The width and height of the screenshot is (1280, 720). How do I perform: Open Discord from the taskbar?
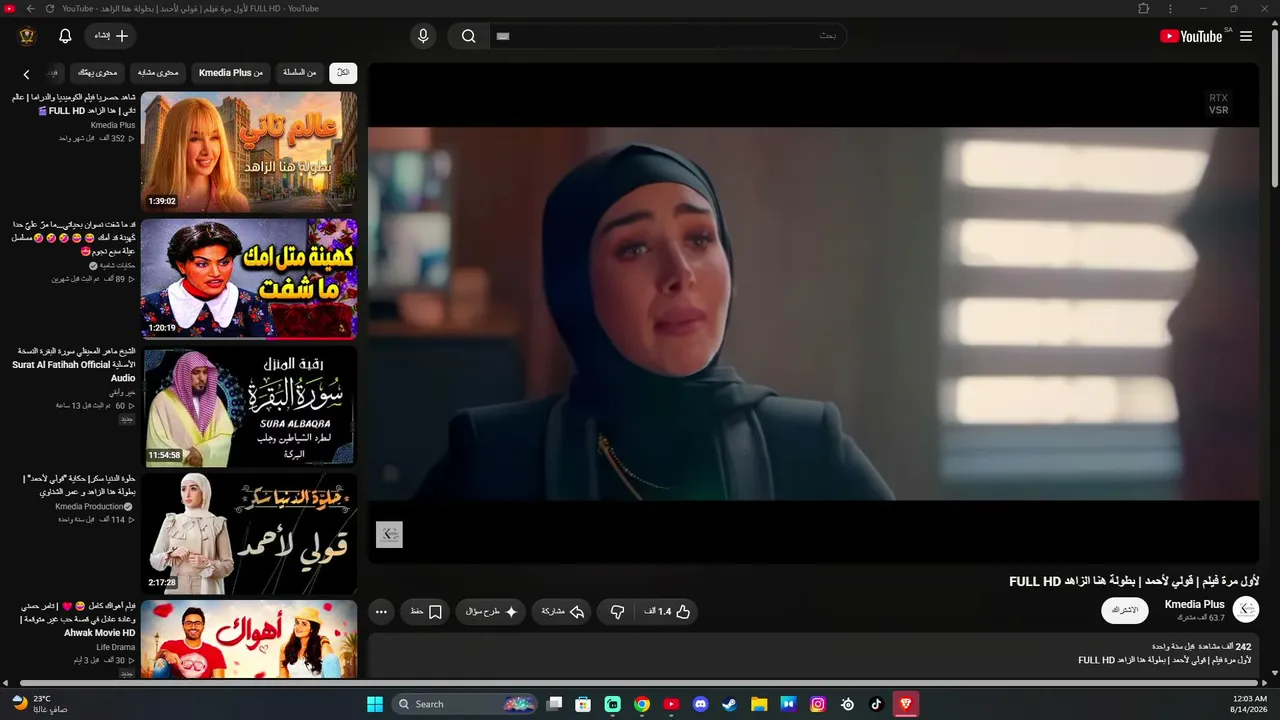coord(700,704)
